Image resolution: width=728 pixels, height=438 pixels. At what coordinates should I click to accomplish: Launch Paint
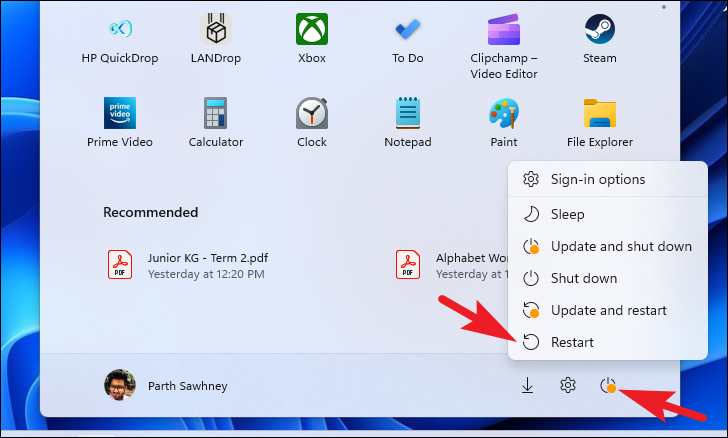[x=504, y=122]
